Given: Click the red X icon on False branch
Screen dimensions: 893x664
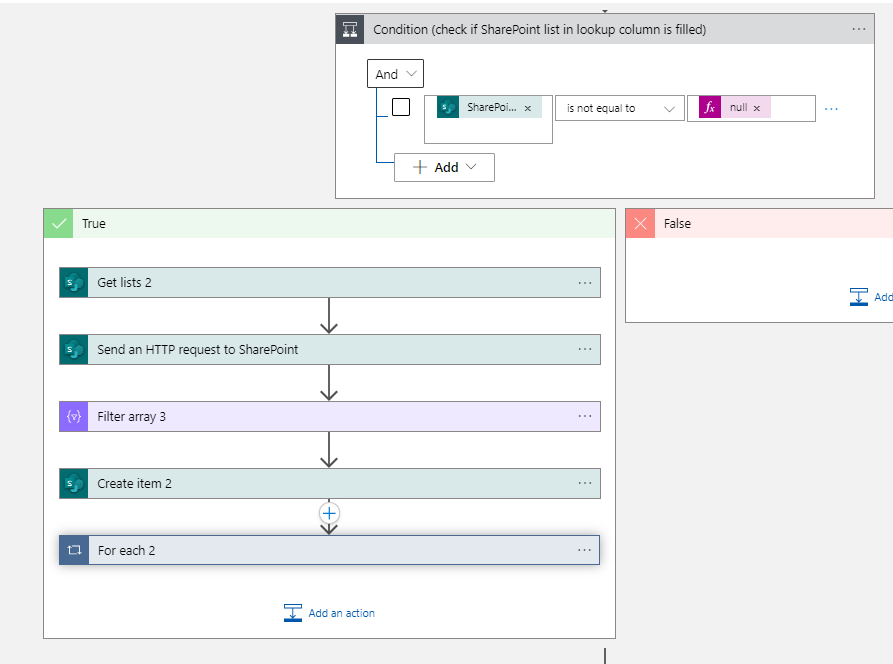Looking at the screenshot, I should coord(639,223).
